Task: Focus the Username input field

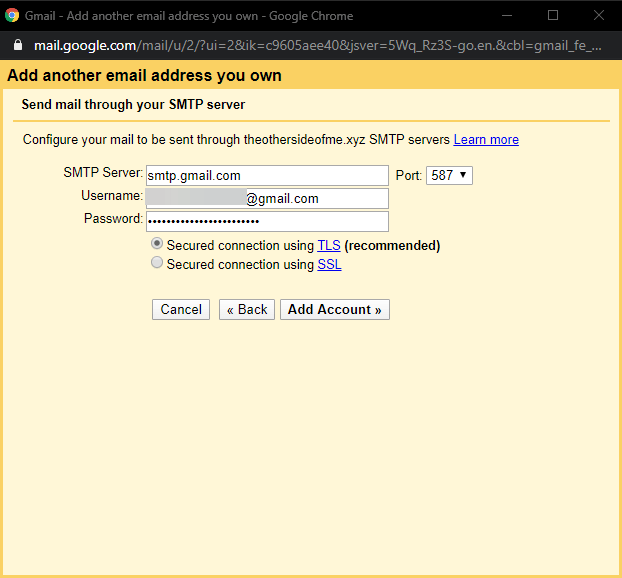Action: click(x=267, y=198)
